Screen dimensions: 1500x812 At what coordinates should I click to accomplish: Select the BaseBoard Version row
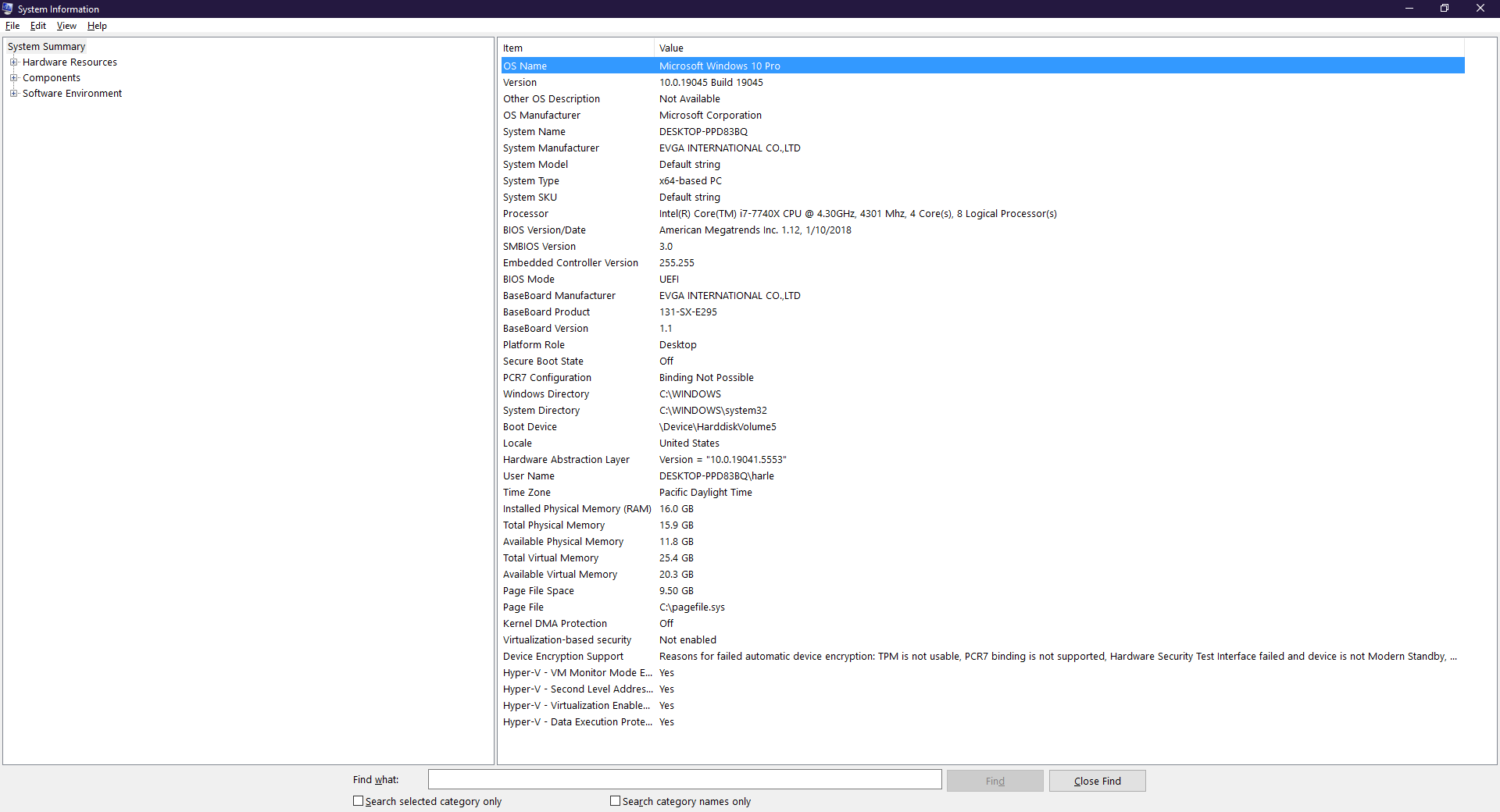983,329
